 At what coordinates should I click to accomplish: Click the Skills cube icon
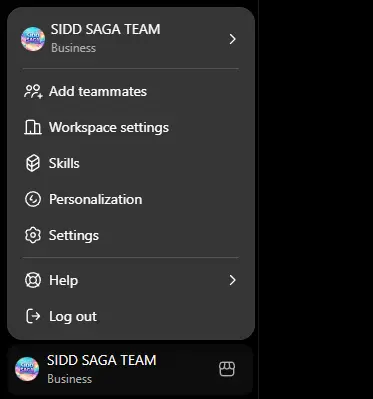pyautogui.click(x=33, y=163)
